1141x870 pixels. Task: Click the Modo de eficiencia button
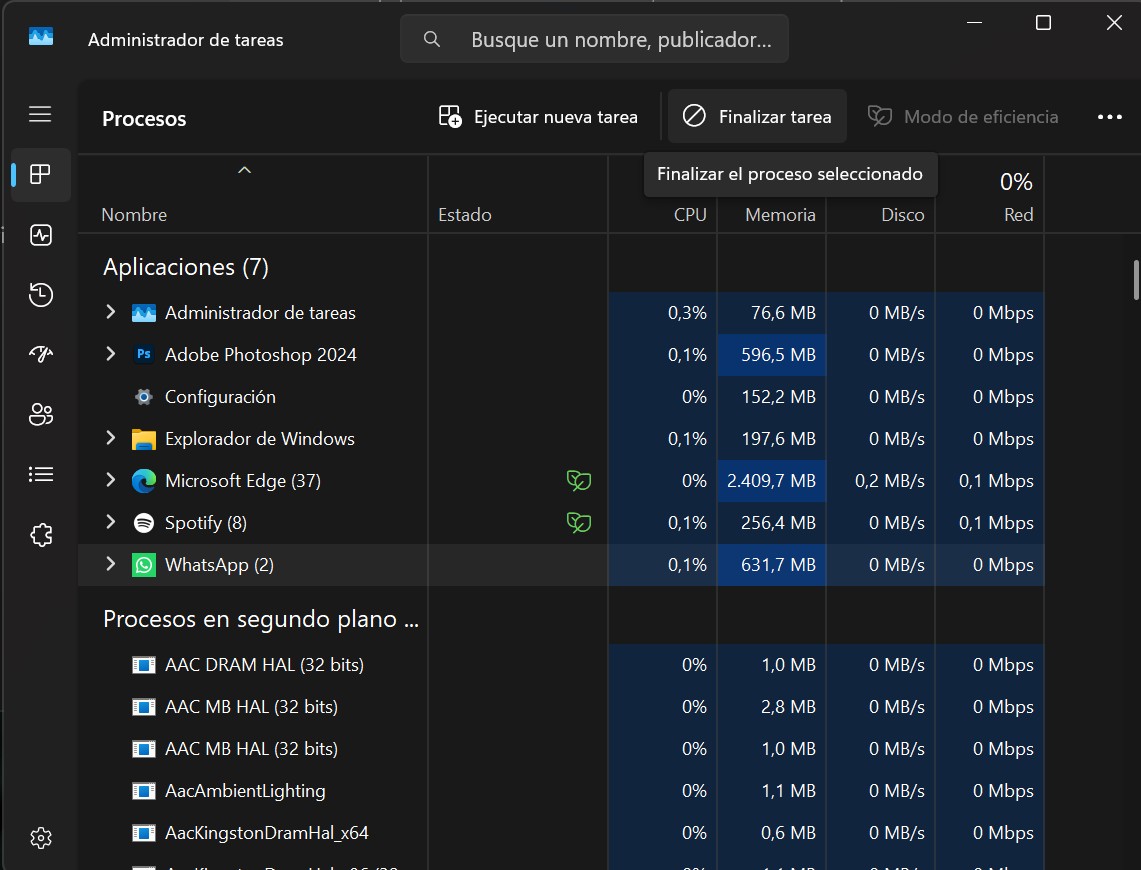pos(963,116)
